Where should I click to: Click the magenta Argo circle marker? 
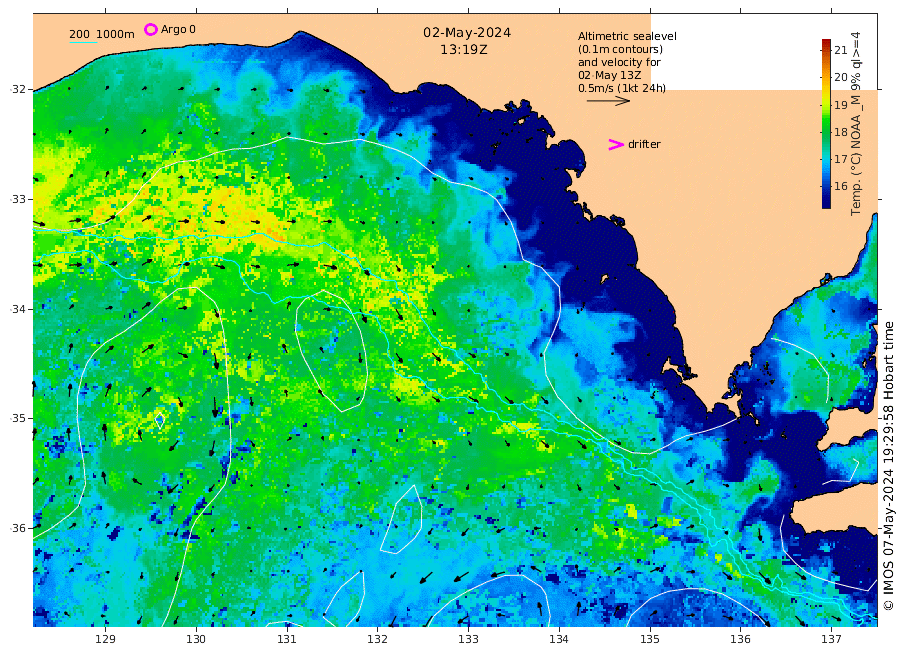click(x=150, y=29)
